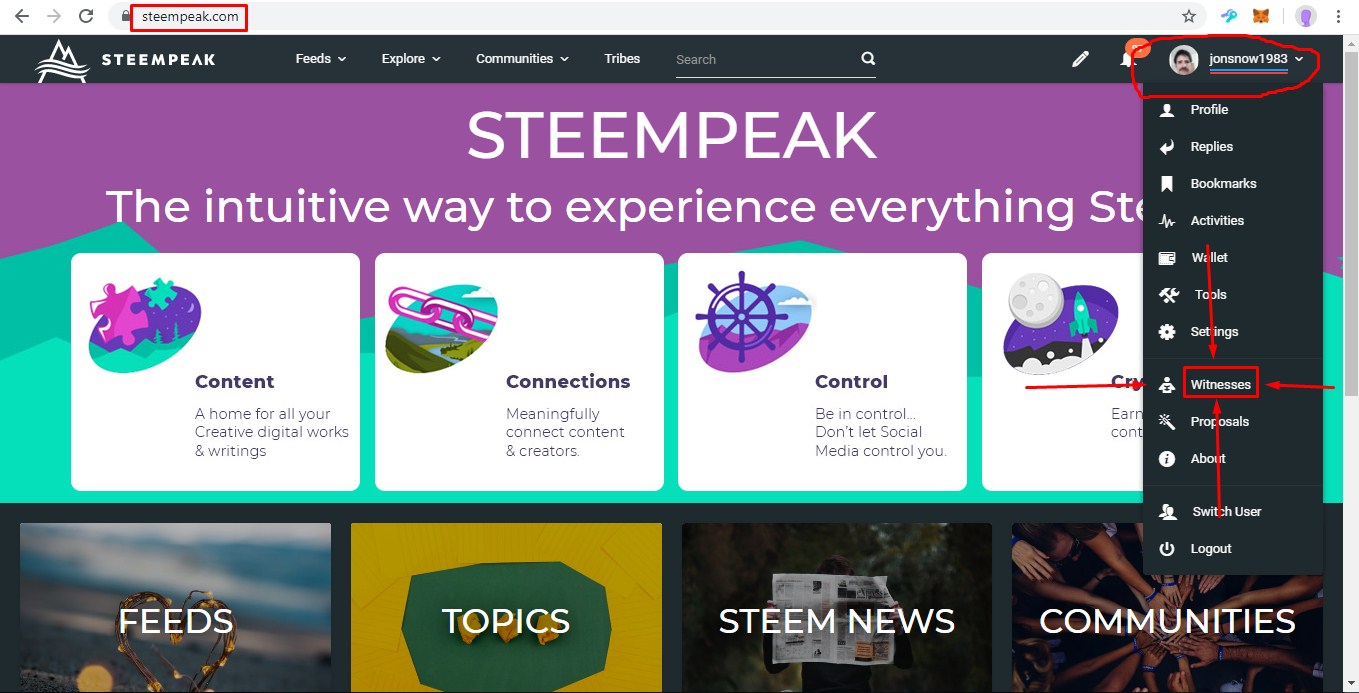The height and width of the screenshot is (693, 1359).
Task: Click the SteemPeak mountain logo
Action: (61, 60)
